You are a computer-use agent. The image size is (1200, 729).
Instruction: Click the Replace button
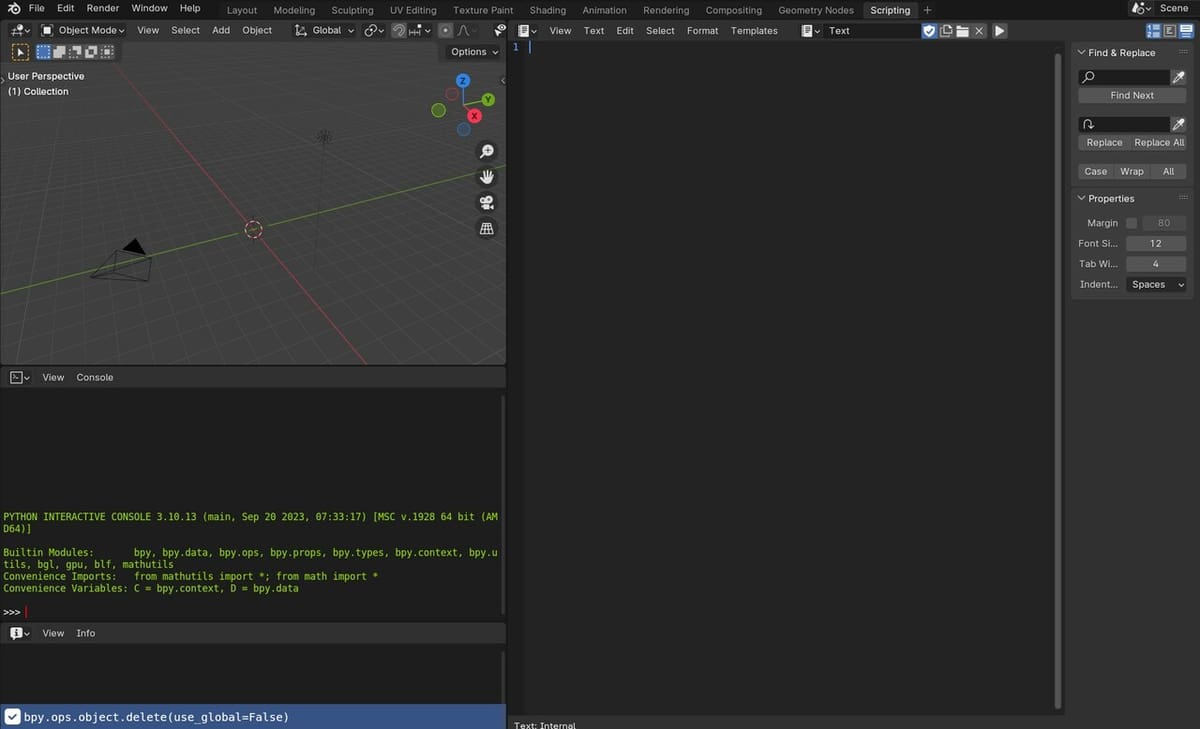1104,143
